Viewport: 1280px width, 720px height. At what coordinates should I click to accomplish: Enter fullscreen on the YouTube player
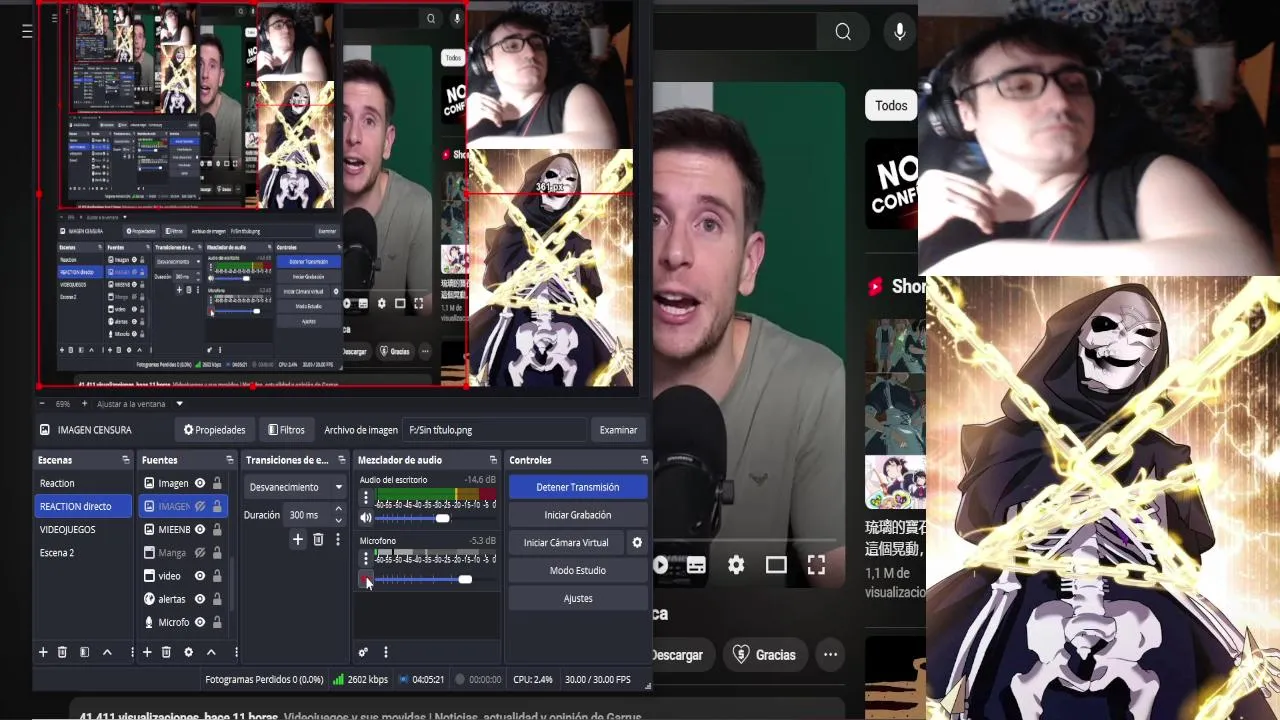click(816, 565)
